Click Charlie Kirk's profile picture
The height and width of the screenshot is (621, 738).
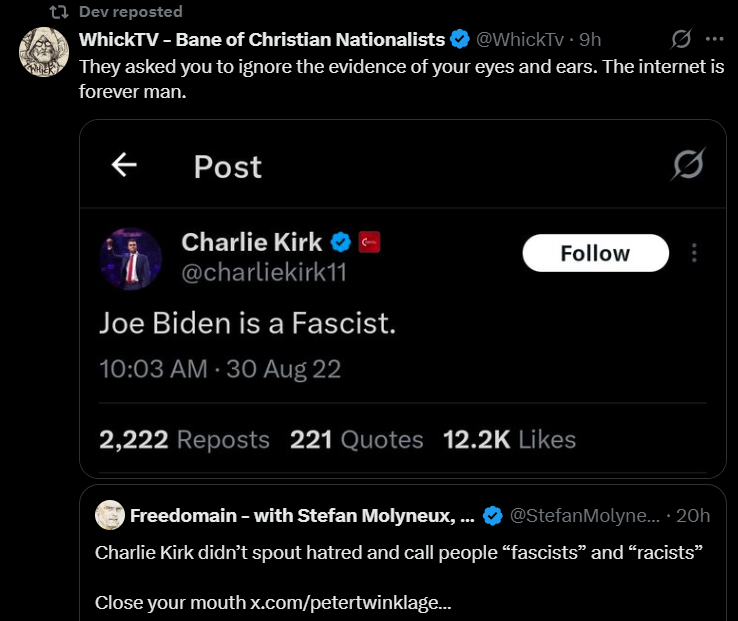pyautogui.click(x=130, y=259)
